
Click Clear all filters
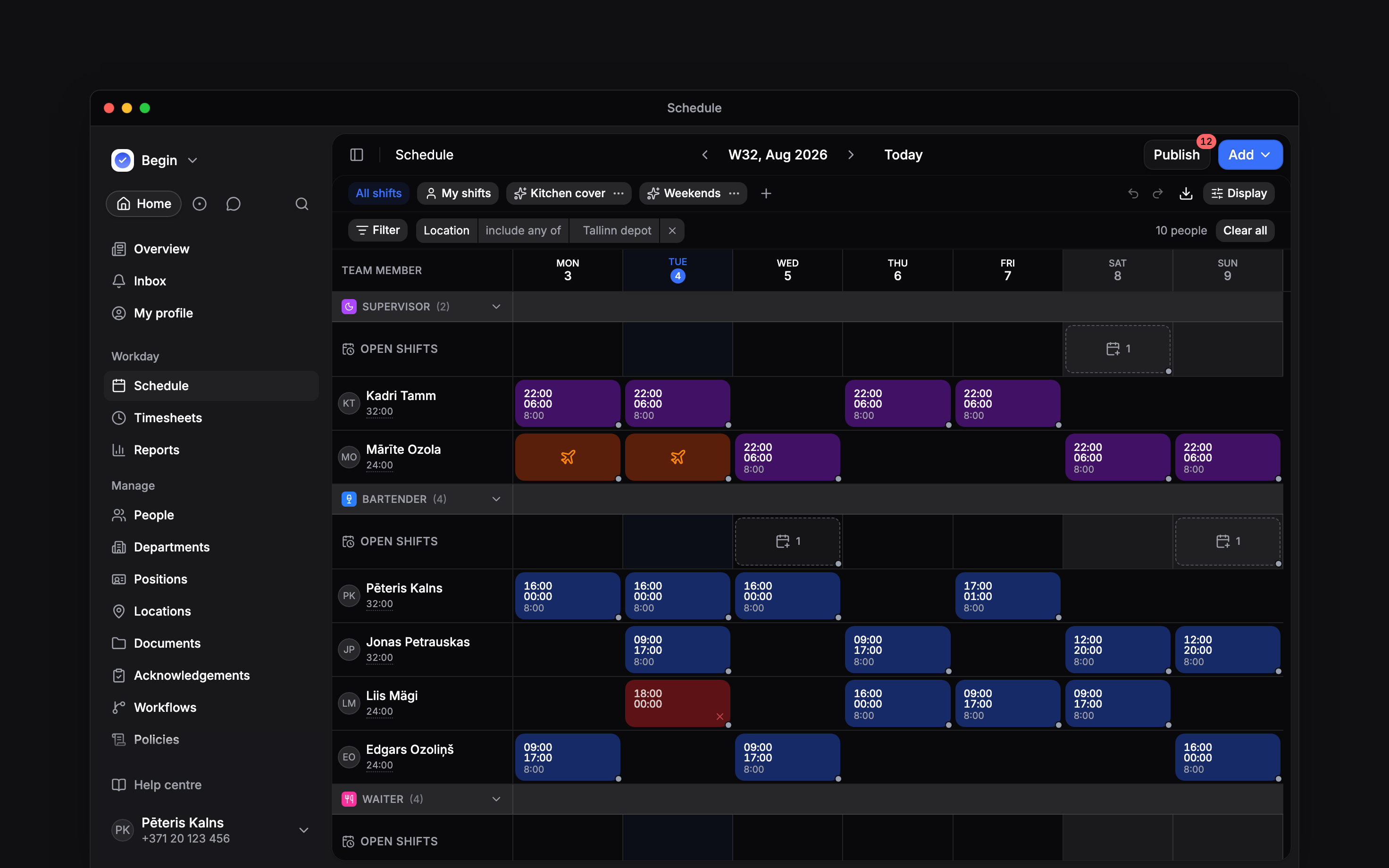pos(1245,231)
